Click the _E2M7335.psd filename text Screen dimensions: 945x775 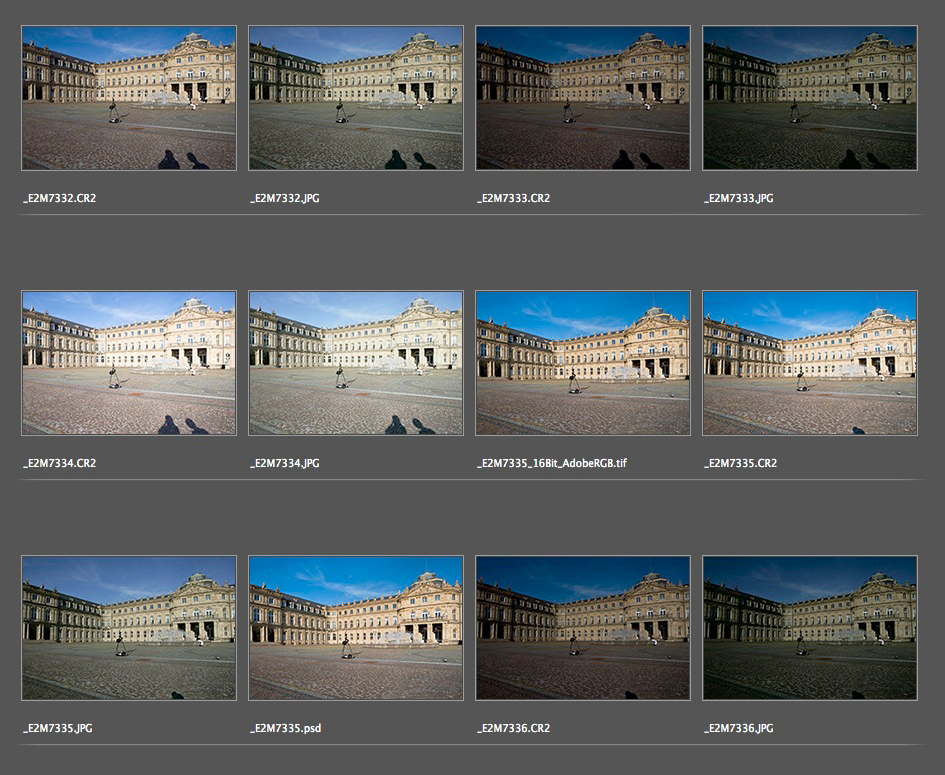[x=285, y=728]
